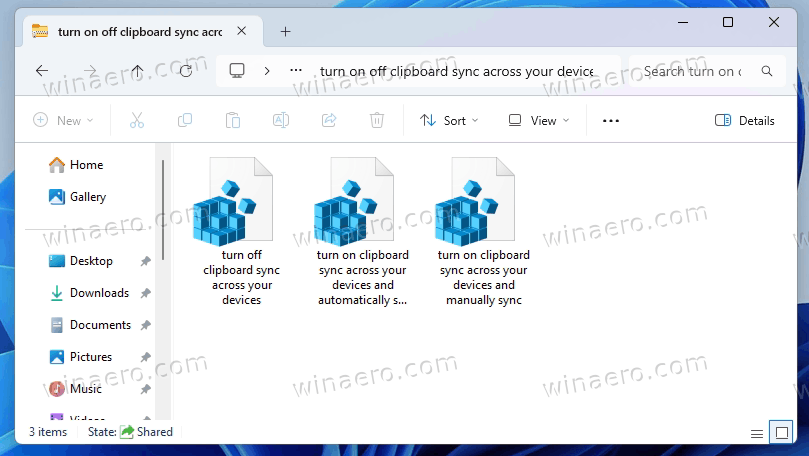Toggle the Details pane button
The height and width of the screenshot is (456, 809).
[745, 121]
